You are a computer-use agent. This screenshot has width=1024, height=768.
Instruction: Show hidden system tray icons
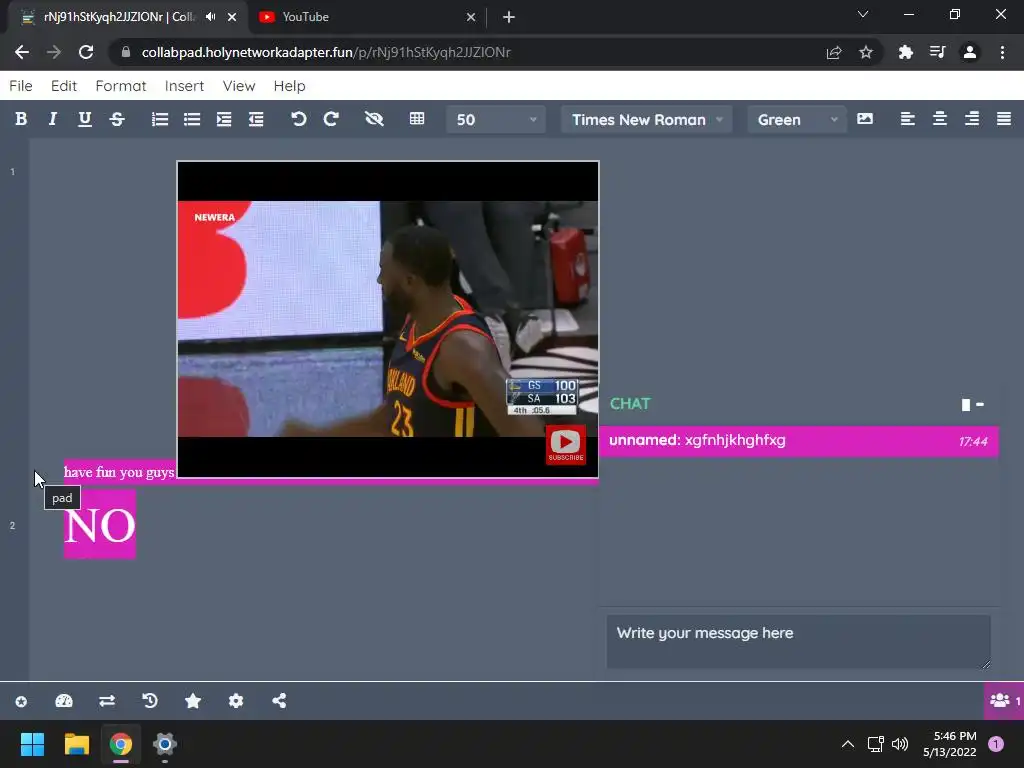848,744
